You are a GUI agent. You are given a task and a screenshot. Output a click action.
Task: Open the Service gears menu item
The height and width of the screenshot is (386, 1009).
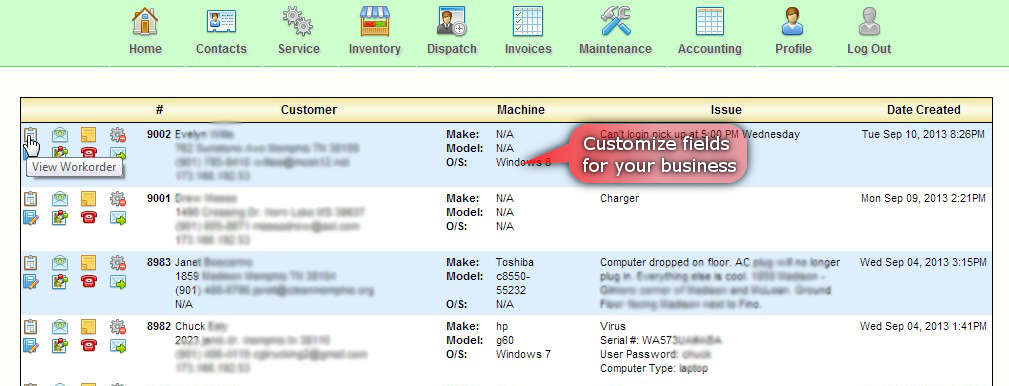click(299, 31)
